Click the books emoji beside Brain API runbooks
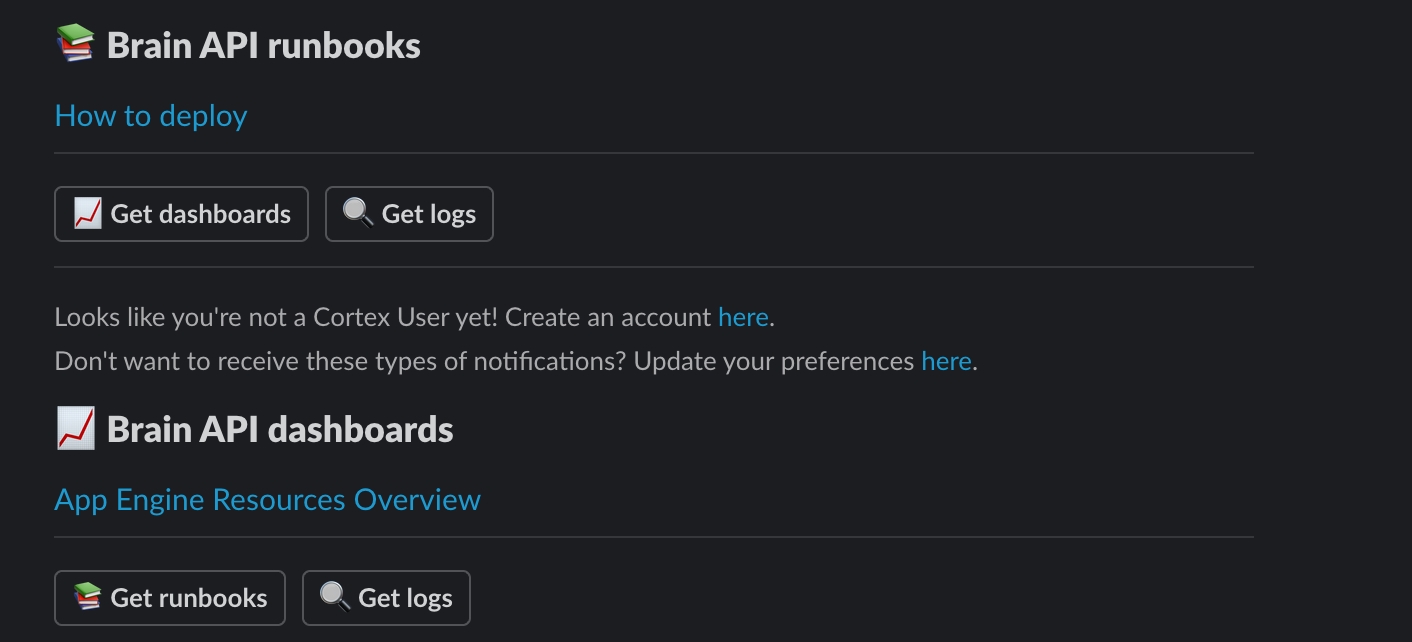Screen dimensions: 1412x642 pos(75,45)
